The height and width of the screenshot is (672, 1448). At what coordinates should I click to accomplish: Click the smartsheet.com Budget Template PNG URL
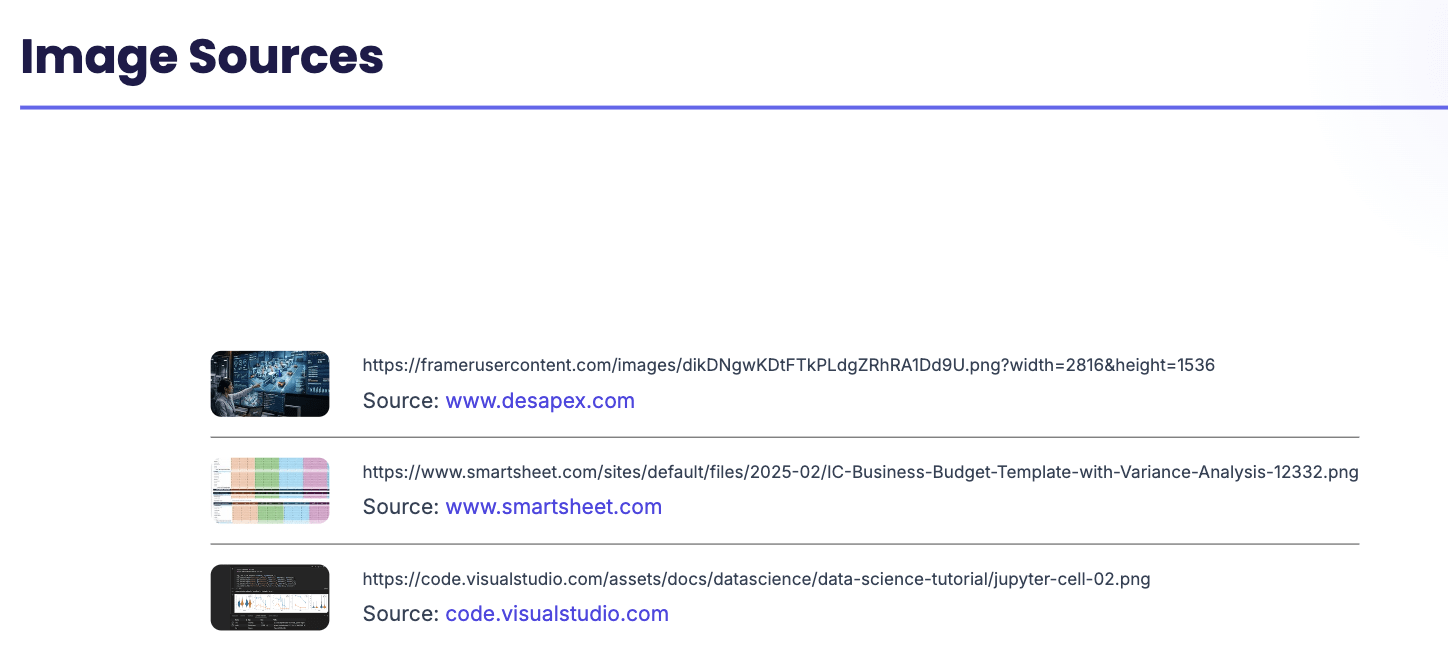(860, 472)
